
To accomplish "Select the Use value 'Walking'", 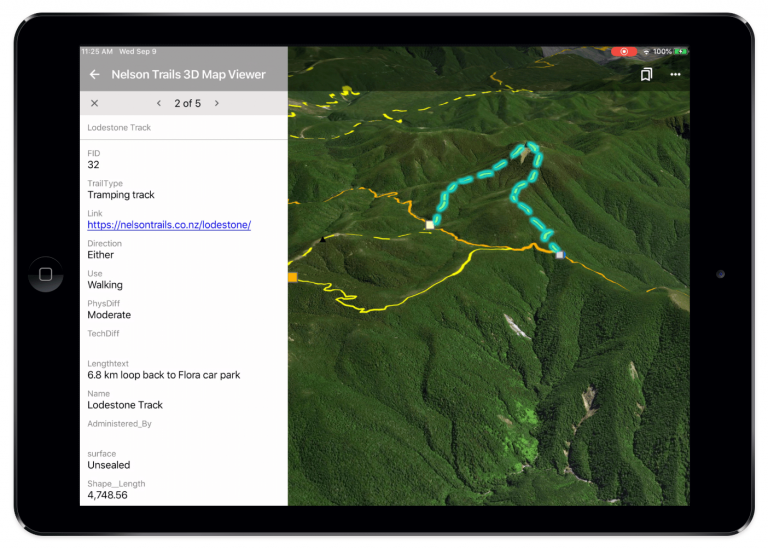I will (105, 285).
